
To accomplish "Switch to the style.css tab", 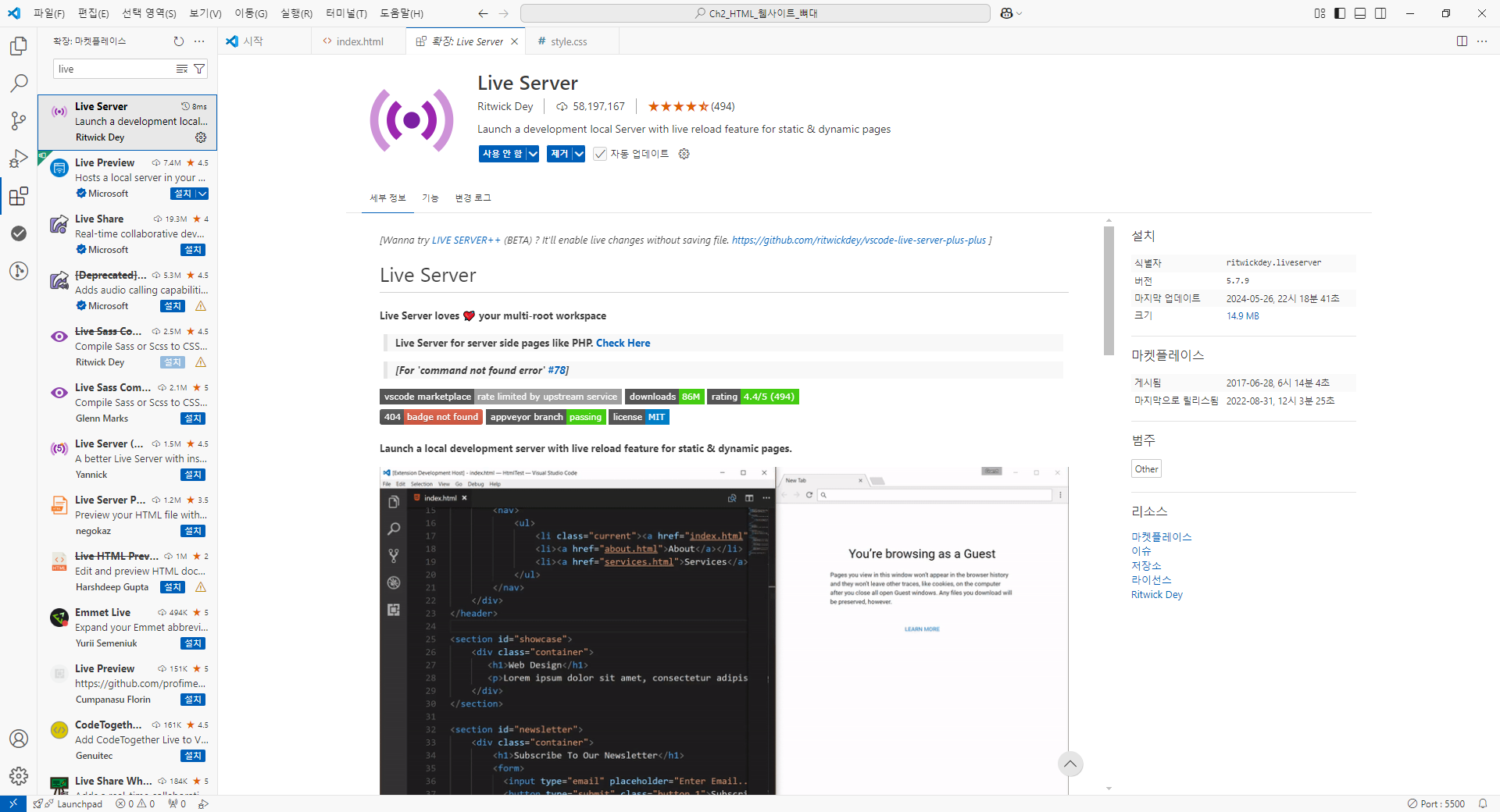I will (x=569, y=41).
